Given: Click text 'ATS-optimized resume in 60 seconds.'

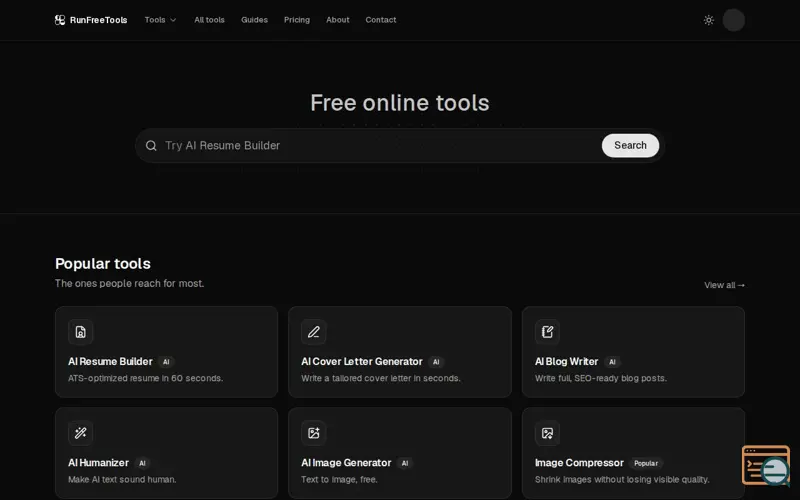Looking at the screenshot, I should coord(145,378).
